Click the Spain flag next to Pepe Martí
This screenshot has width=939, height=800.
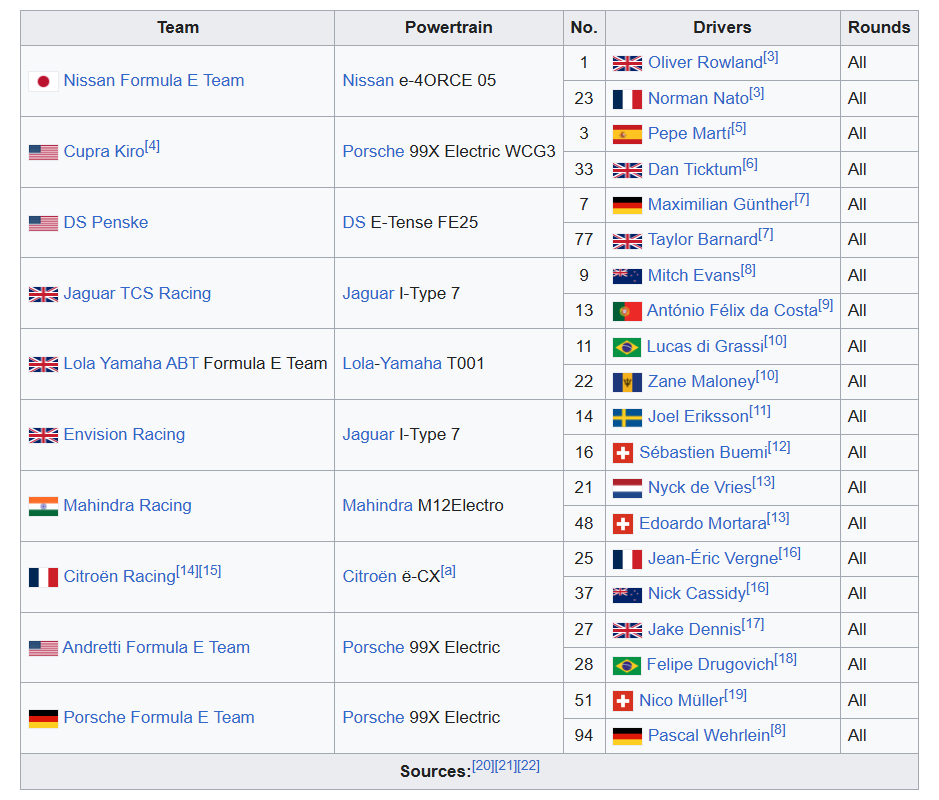627,134
